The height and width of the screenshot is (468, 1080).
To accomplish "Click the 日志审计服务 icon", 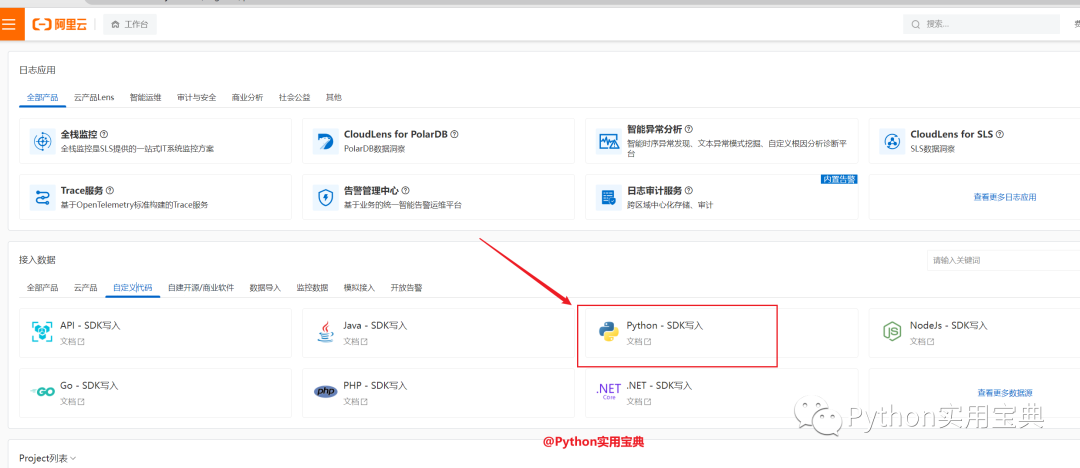I will click(608, 198).
